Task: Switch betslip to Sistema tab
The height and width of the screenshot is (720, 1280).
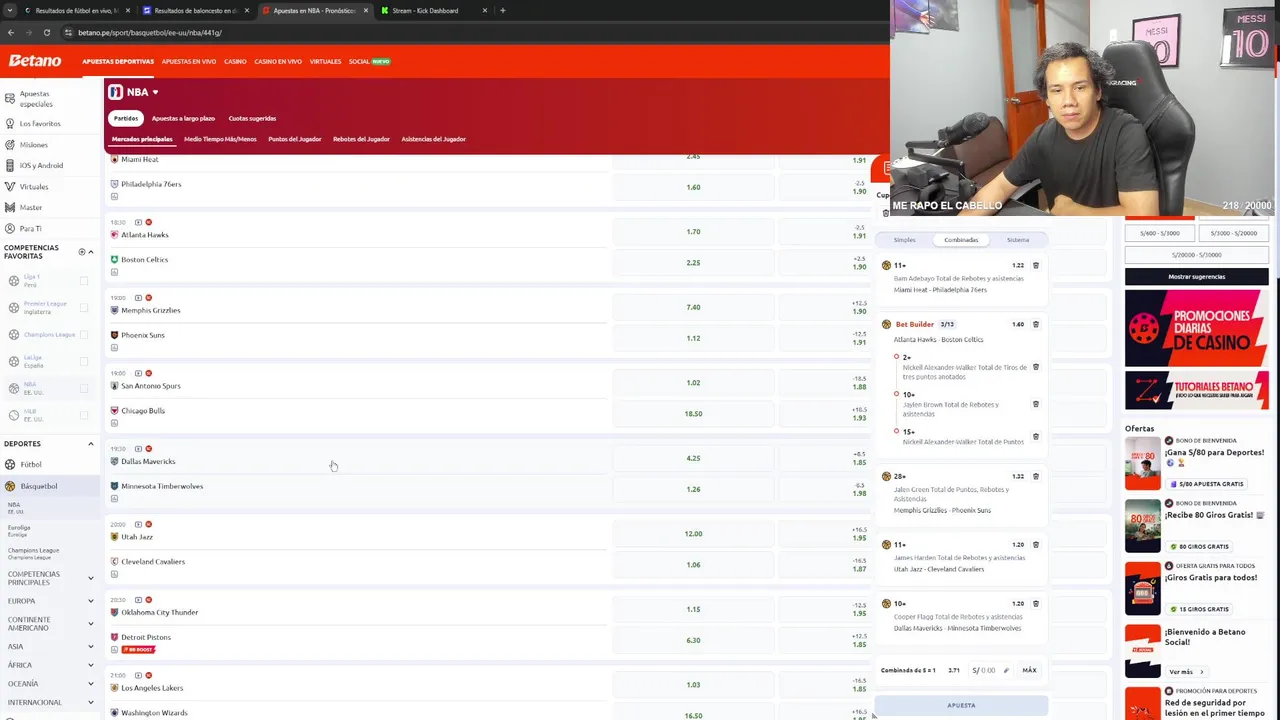Action: click(x=1018, y=240)
